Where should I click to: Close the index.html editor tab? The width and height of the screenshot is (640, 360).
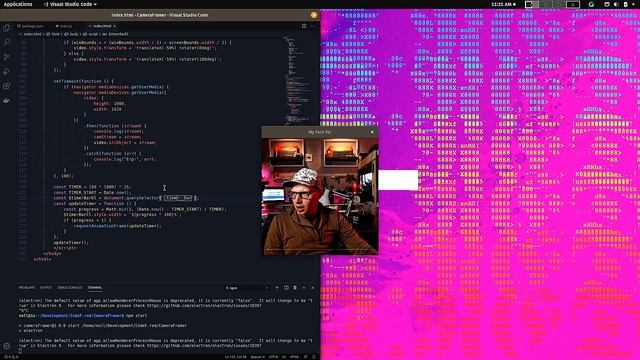(x=114, y=26)
